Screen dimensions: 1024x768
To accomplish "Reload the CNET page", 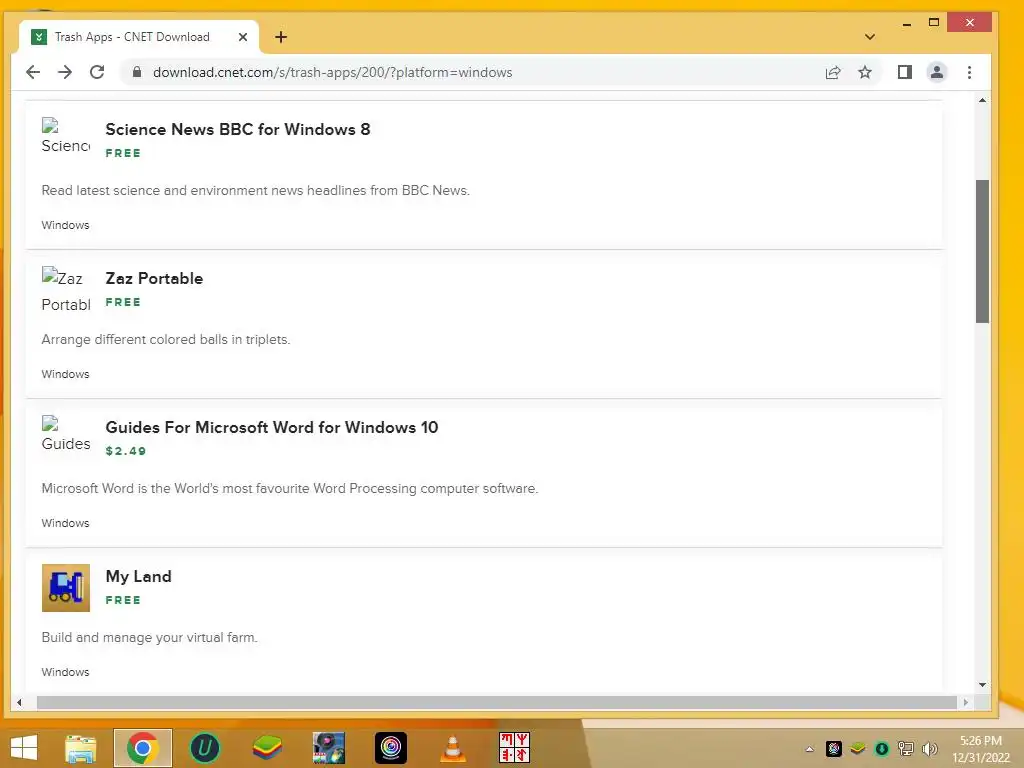I will click(x=97, y=72).
